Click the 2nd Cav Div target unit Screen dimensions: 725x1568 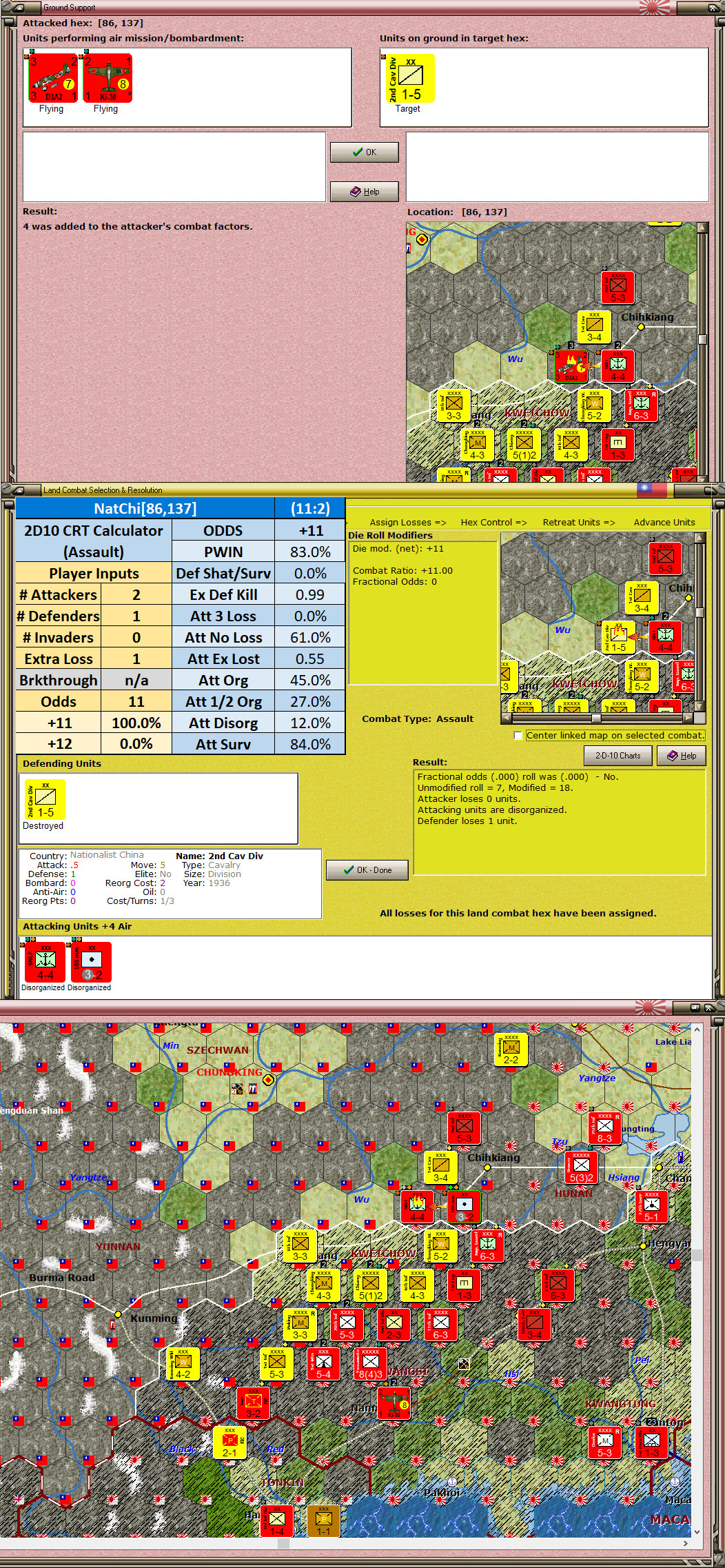(410, 79)
